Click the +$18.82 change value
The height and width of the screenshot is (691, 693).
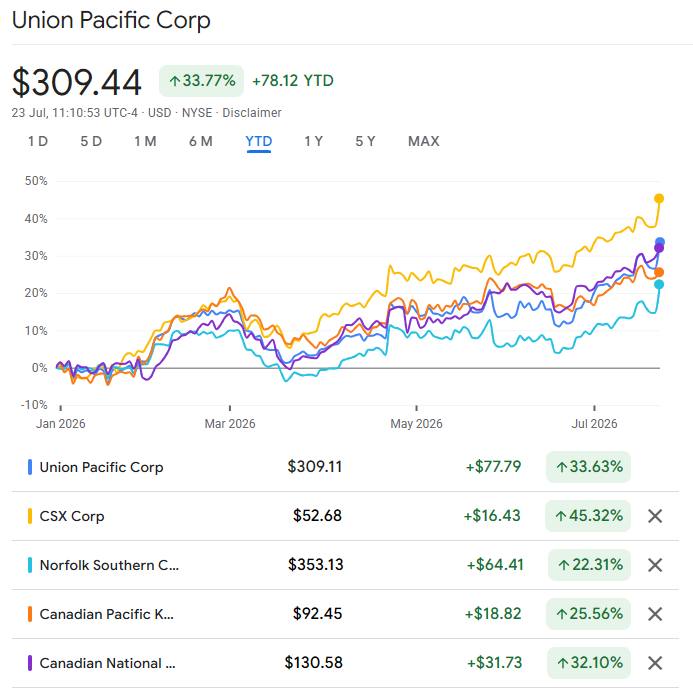click(493, 614)
